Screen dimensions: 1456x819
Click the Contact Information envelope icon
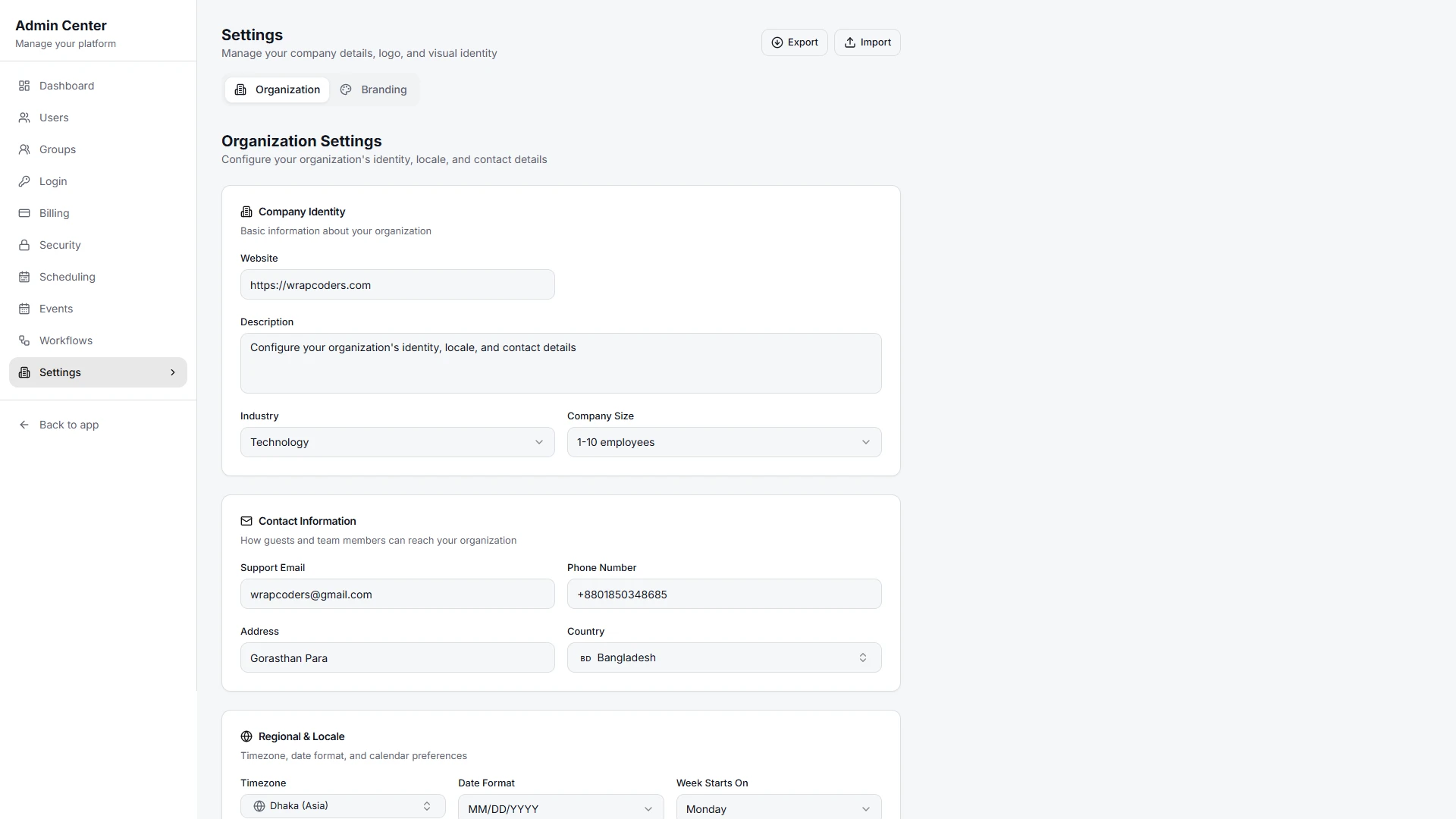pos(246,521)
